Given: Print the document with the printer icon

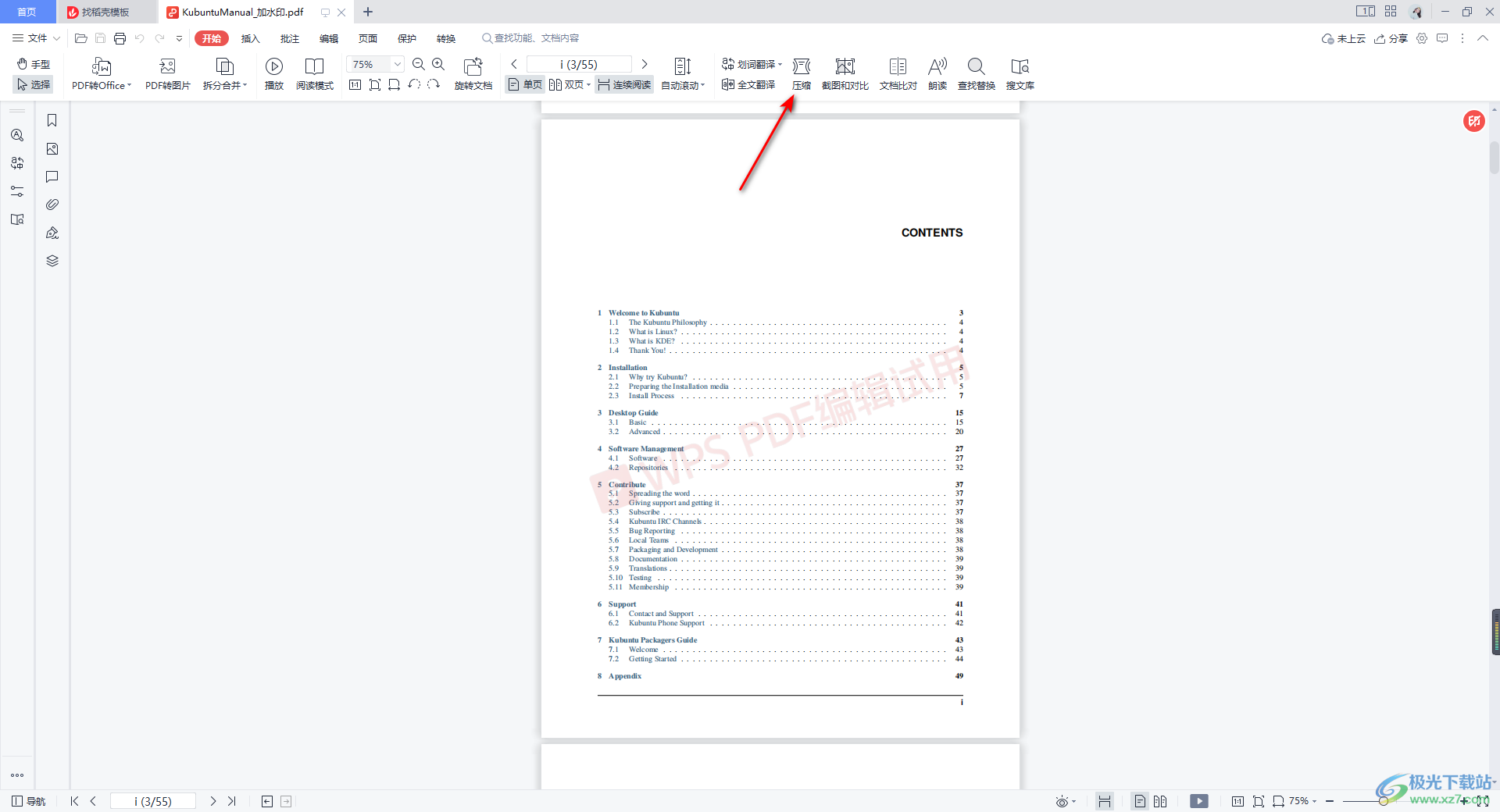Looking at the screenshot, I should tap(120, 37).
